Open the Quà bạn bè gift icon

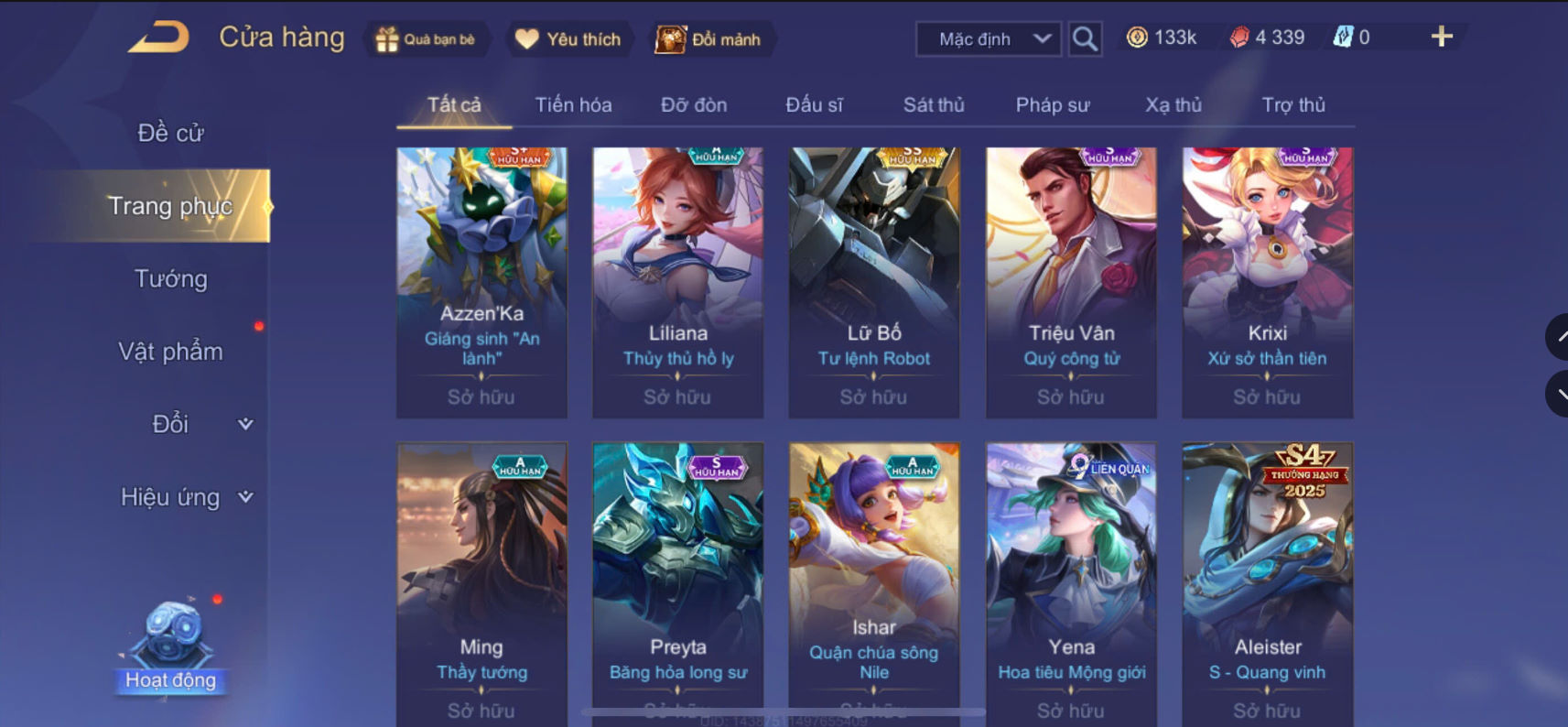pyautogui.click(x=387, y=39)
